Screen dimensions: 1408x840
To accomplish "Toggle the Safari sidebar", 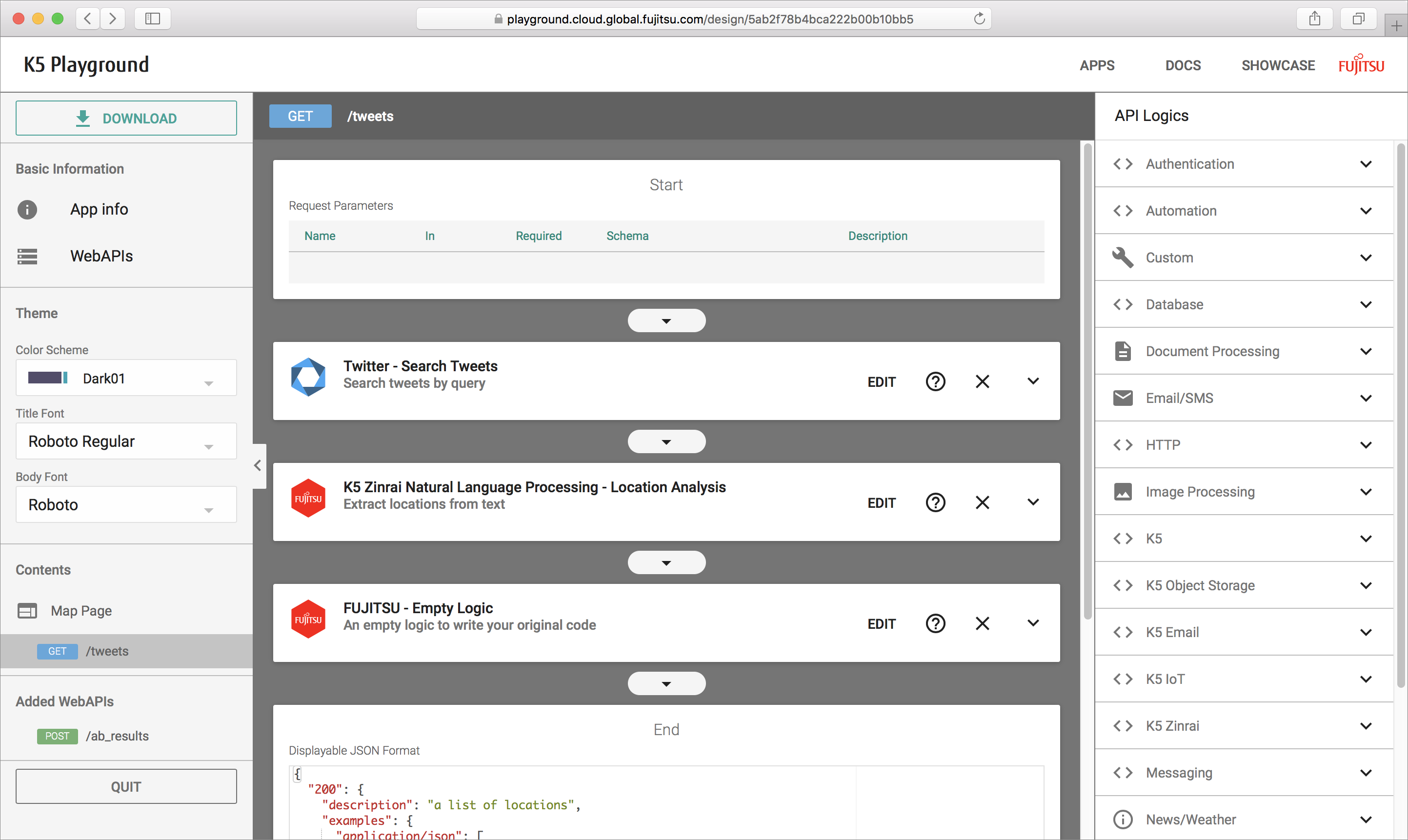I will (152, 19).
